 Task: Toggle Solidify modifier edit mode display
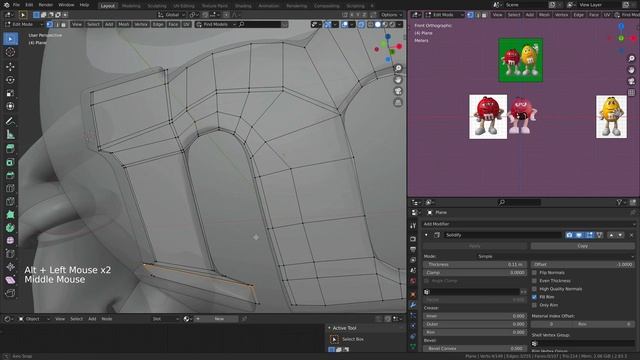589,235
